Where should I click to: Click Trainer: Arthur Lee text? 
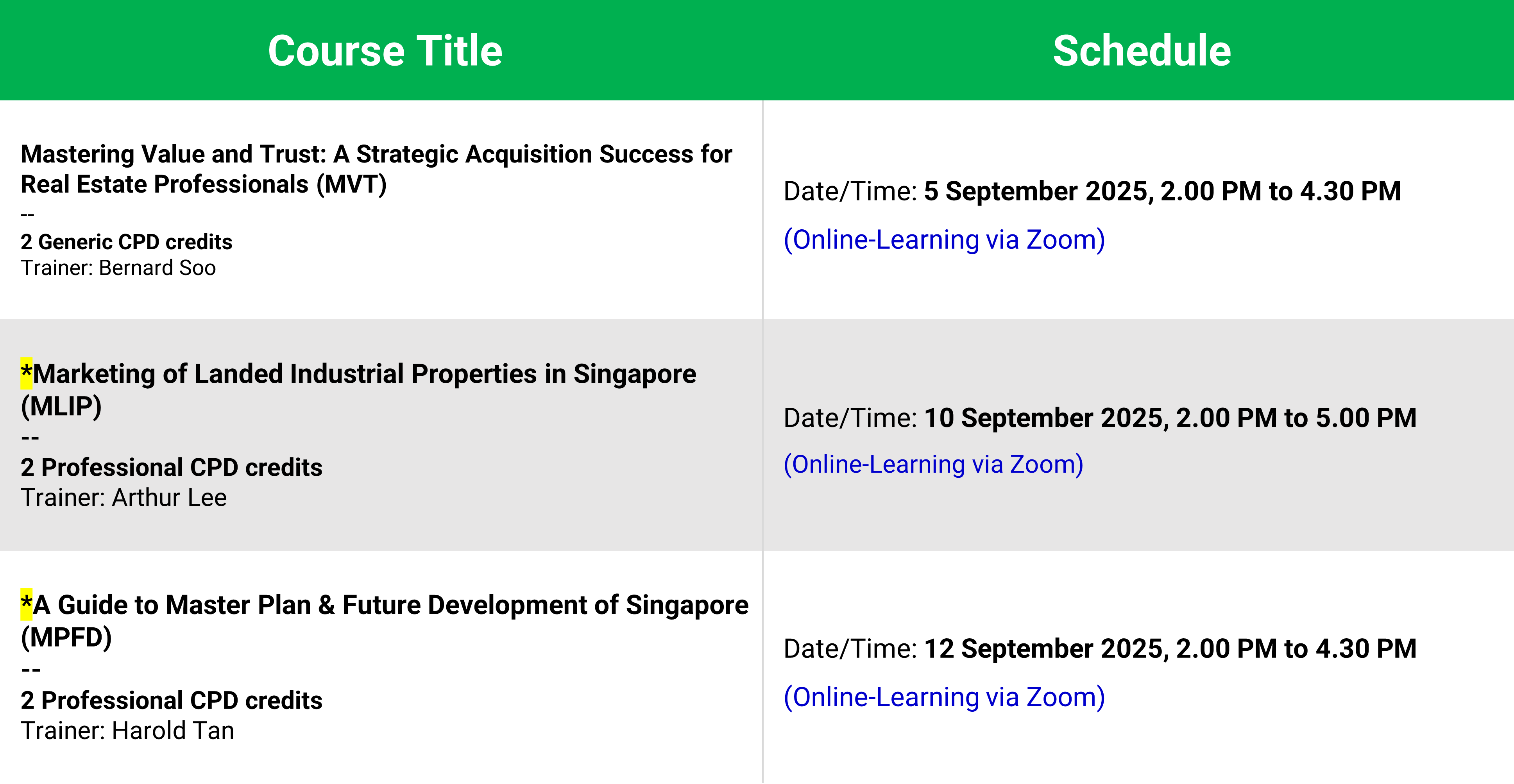pos(123,498)
